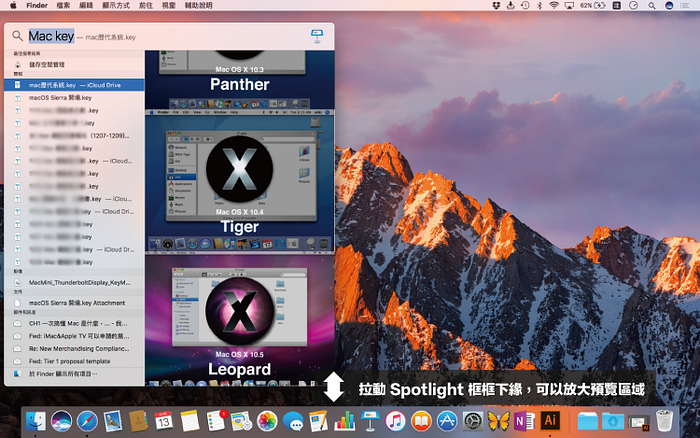Screen dimensions: 700x438
Task: Open Reminders with the red badge
Action: click(216, 421)
